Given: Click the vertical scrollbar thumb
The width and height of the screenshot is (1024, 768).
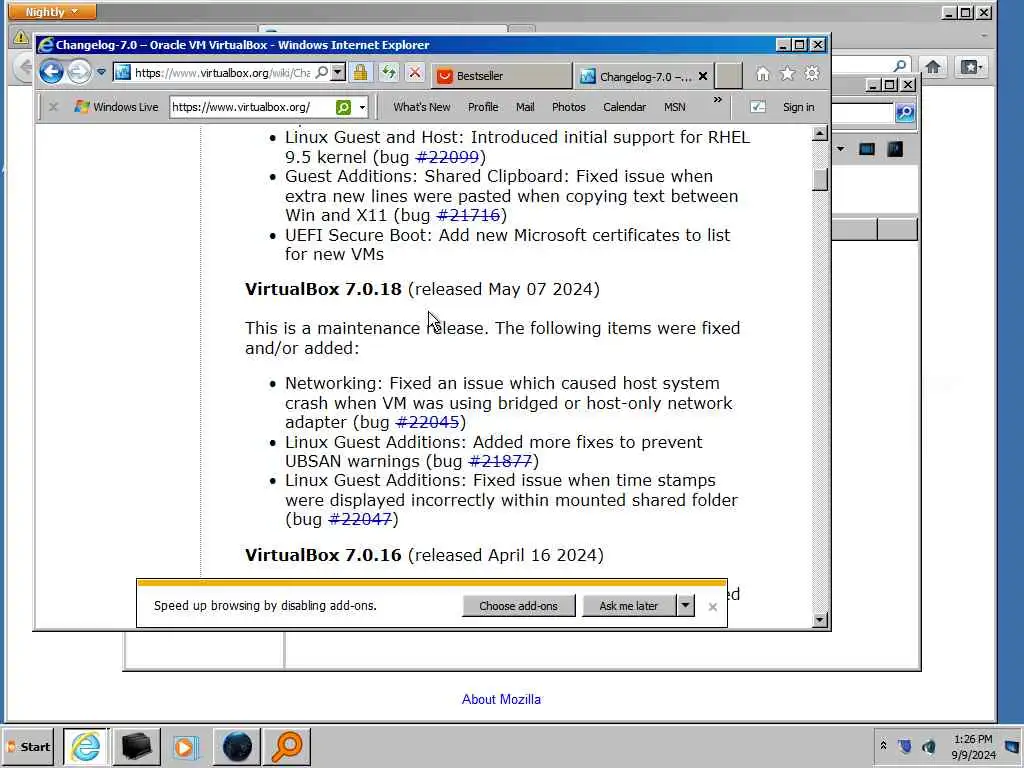Looking at the screenshot, I should tap(820, 180).
